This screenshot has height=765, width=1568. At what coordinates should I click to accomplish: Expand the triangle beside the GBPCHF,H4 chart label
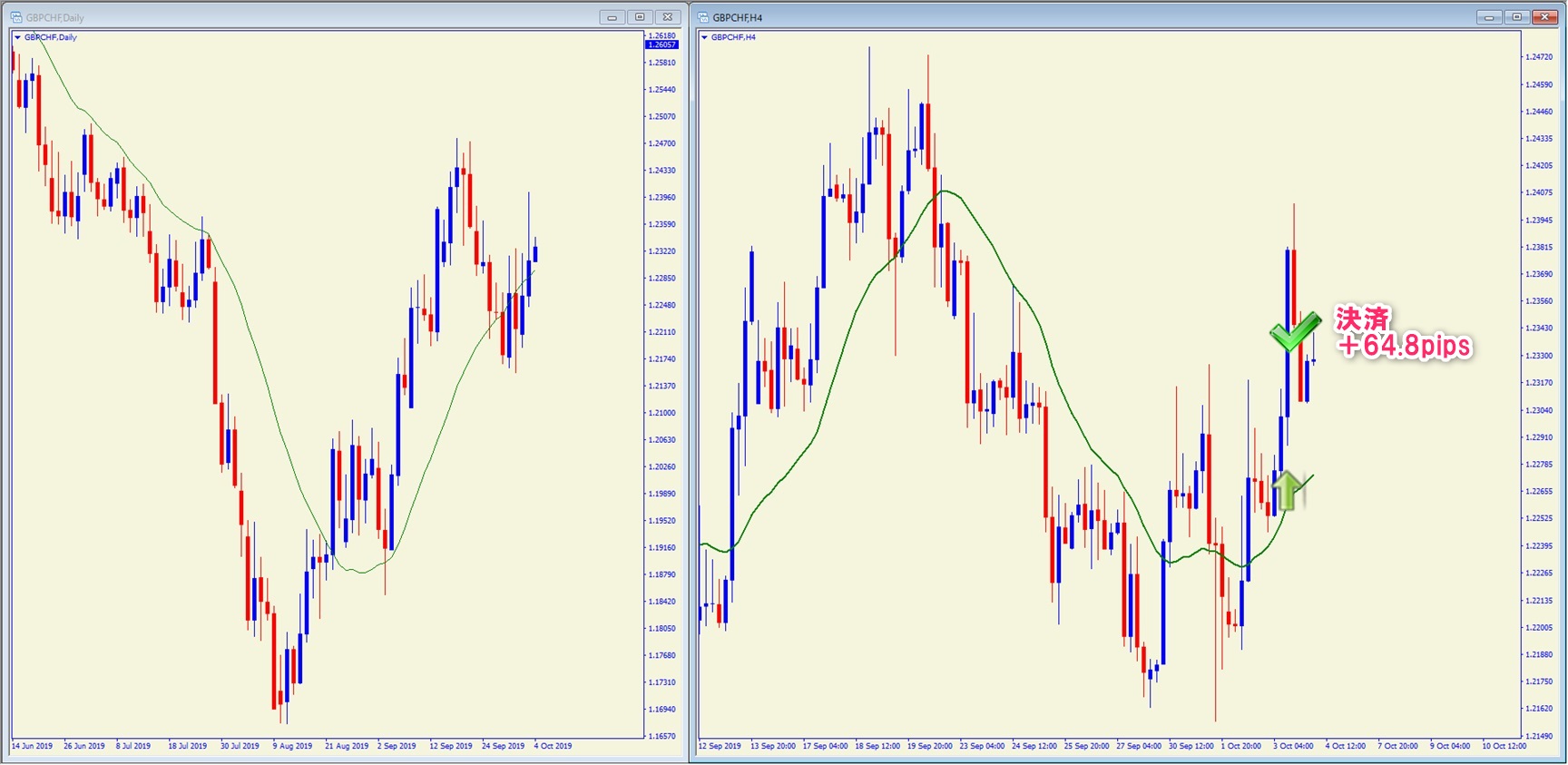click(x=704, y=37)
